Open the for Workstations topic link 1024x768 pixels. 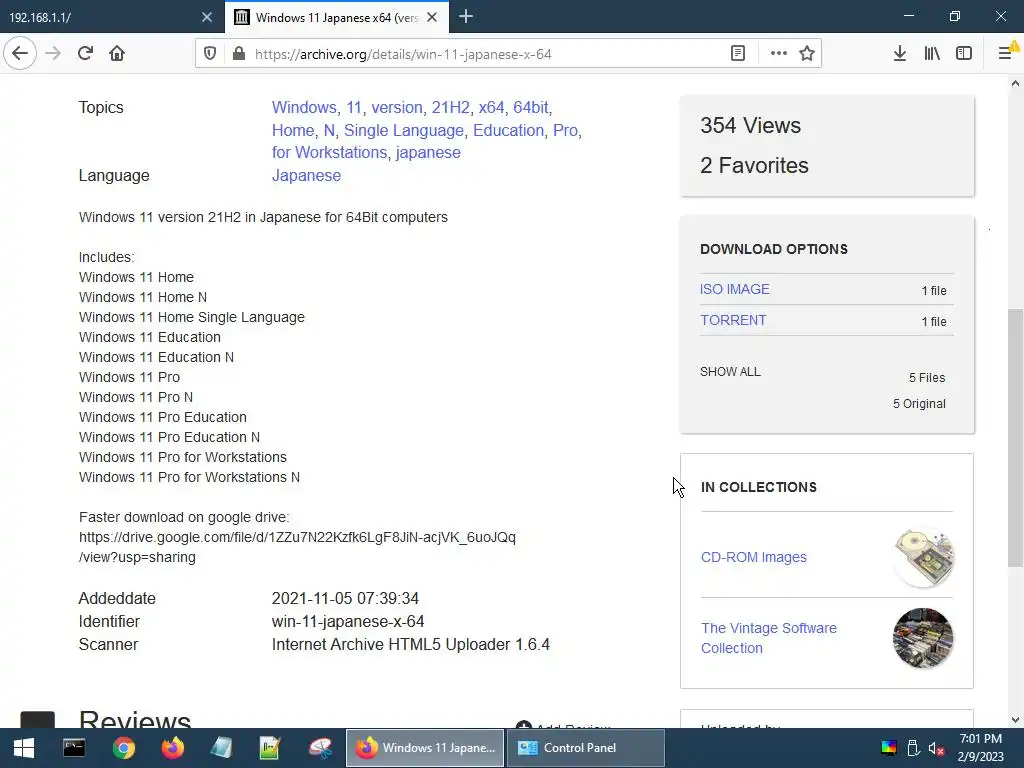click(329, 152)
